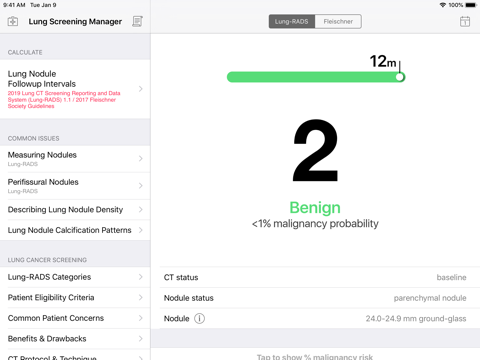480x360 pixels.
Task: Tap the battery indicator in status bar
Action: 471,5
